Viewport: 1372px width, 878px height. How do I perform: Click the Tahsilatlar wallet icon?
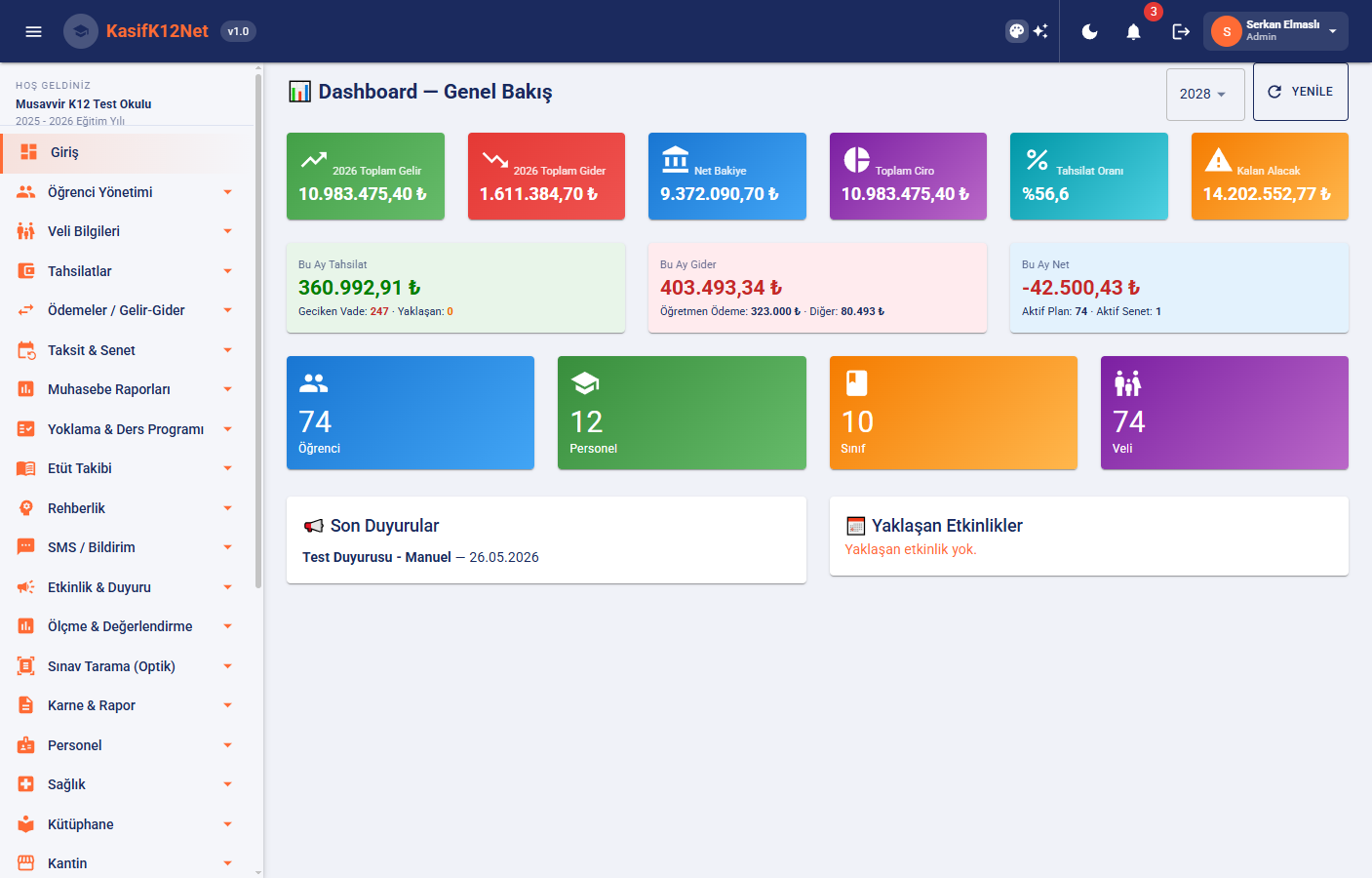click(x=26, y=271)
